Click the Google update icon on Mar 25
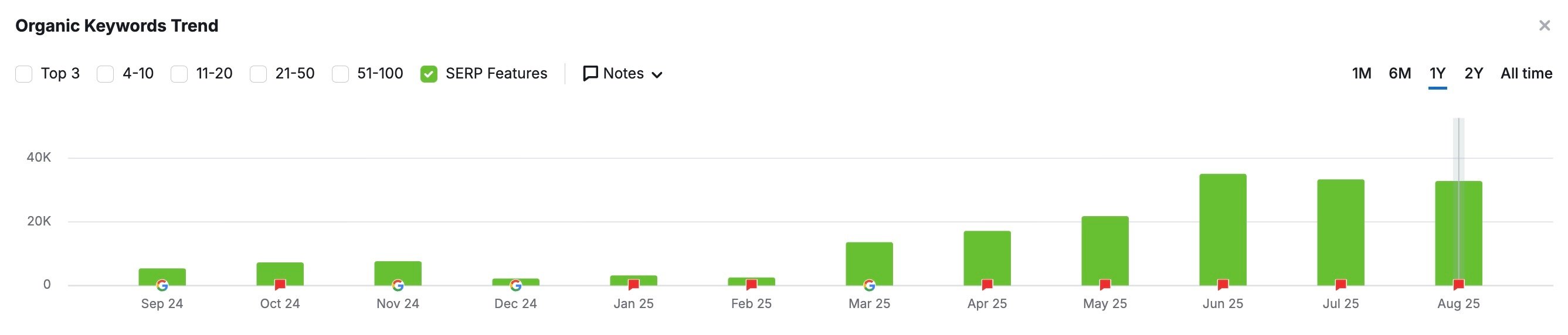Screen dimensions: 1568x335 pos(869,285)
